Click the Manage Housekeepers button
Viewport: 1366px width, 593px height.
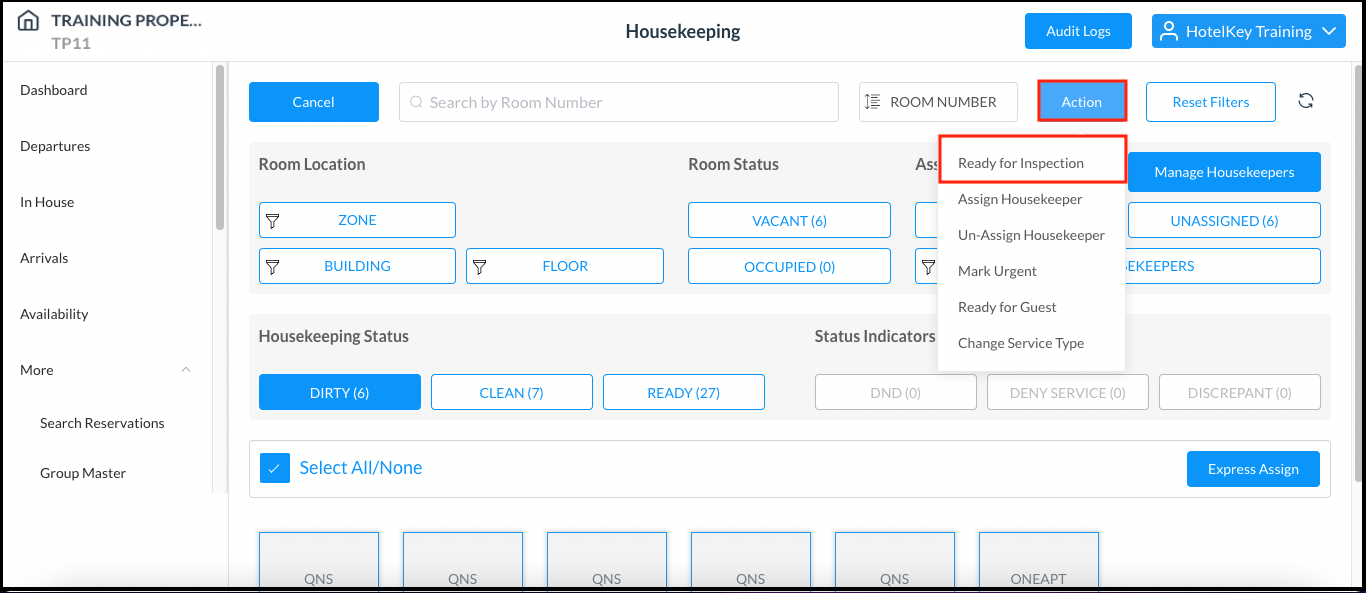[x=1224, y=171]
